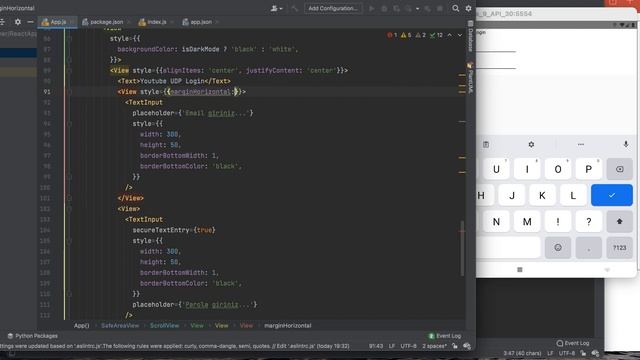The image size is (640, 360).
Task: Click SafeAreaView in the breadcrumb bar
Action: [x=120, y=325]
